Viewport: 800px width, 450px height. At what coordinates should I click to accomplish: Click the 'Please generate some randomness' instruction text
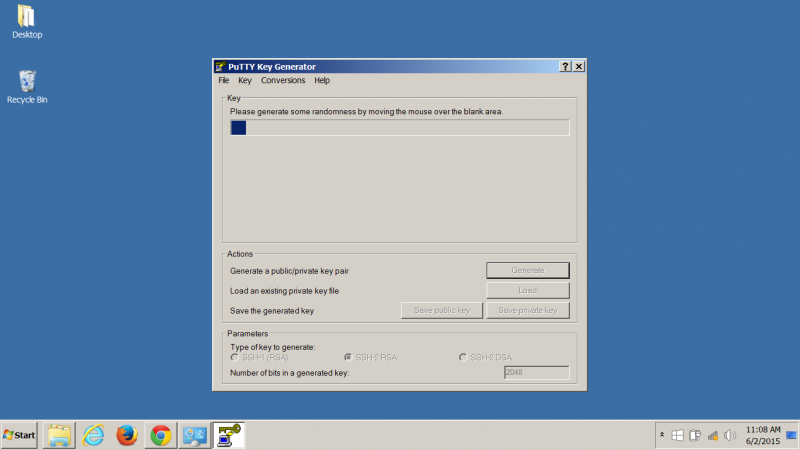point(366,112)
